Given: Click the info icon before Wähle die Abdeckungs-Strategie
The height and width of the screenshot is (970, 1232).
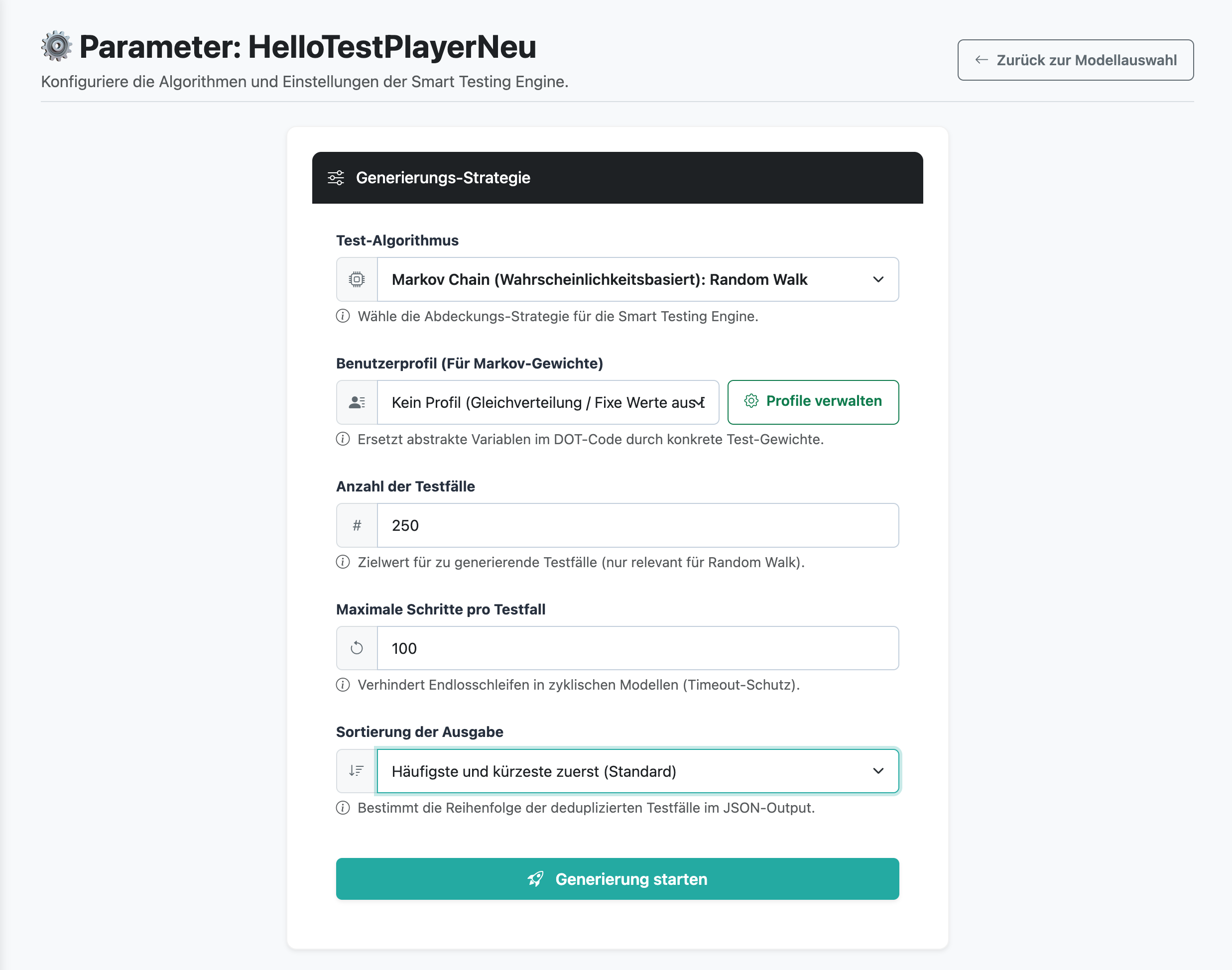Looking at the screenshot, I should click(343, 316).
